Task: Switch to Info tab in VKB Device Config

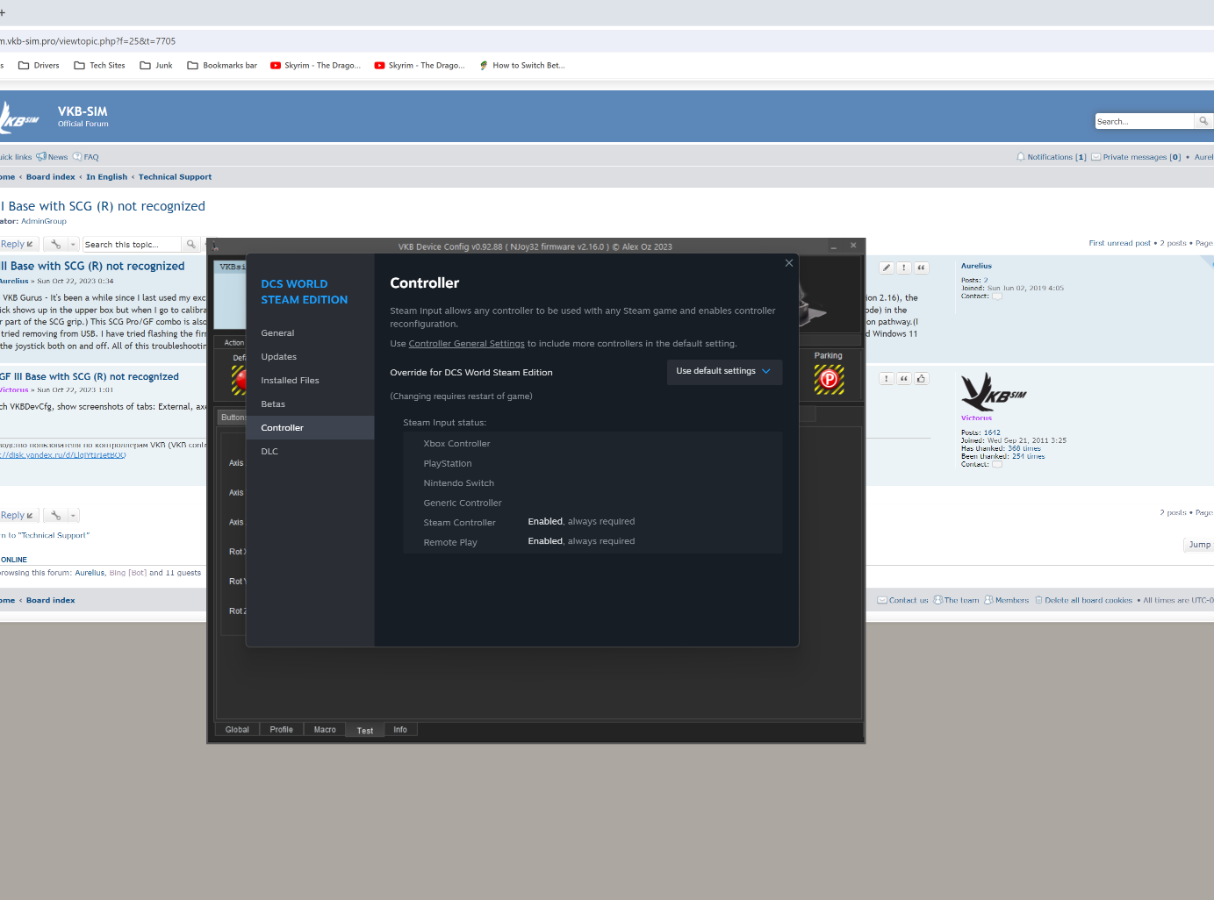Action: coord(400,730)
